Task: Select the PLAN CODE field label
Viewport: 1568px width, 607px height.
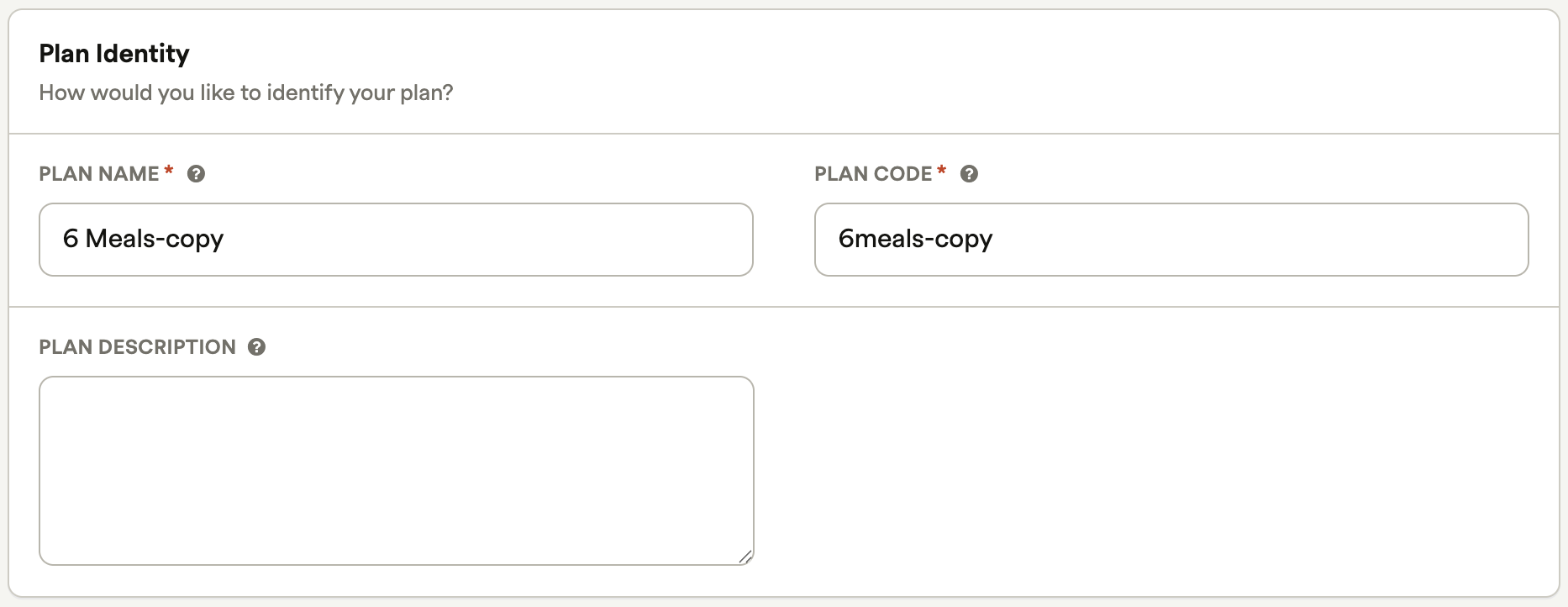Action: click(x=873, y=174)
